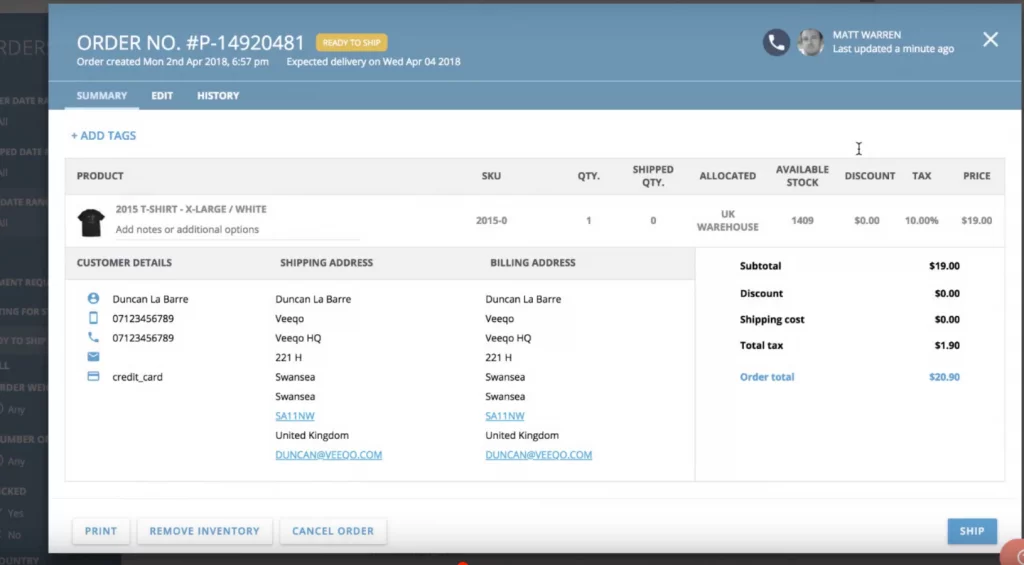Click the + Add Tags link
Screen dimensions: 1024x565
pos(103,135)
